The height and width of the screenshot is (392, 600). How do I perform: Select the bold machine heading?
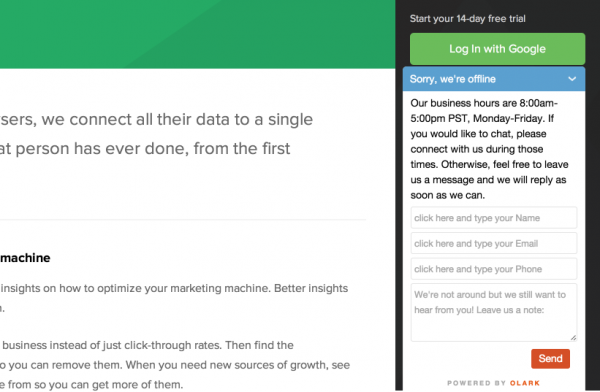point(25,258)
